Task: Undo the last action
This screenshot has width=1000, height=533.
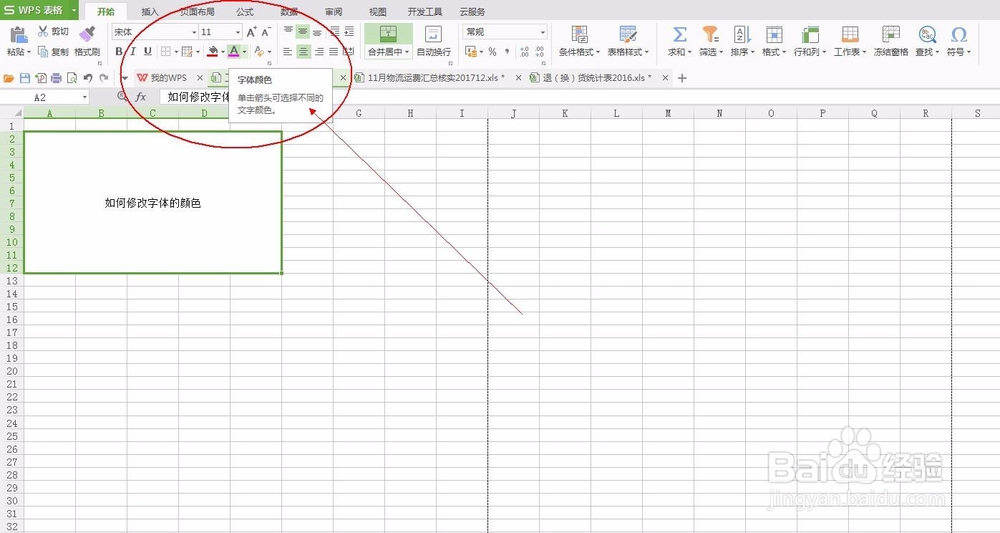Action: (x=88, y=78)
